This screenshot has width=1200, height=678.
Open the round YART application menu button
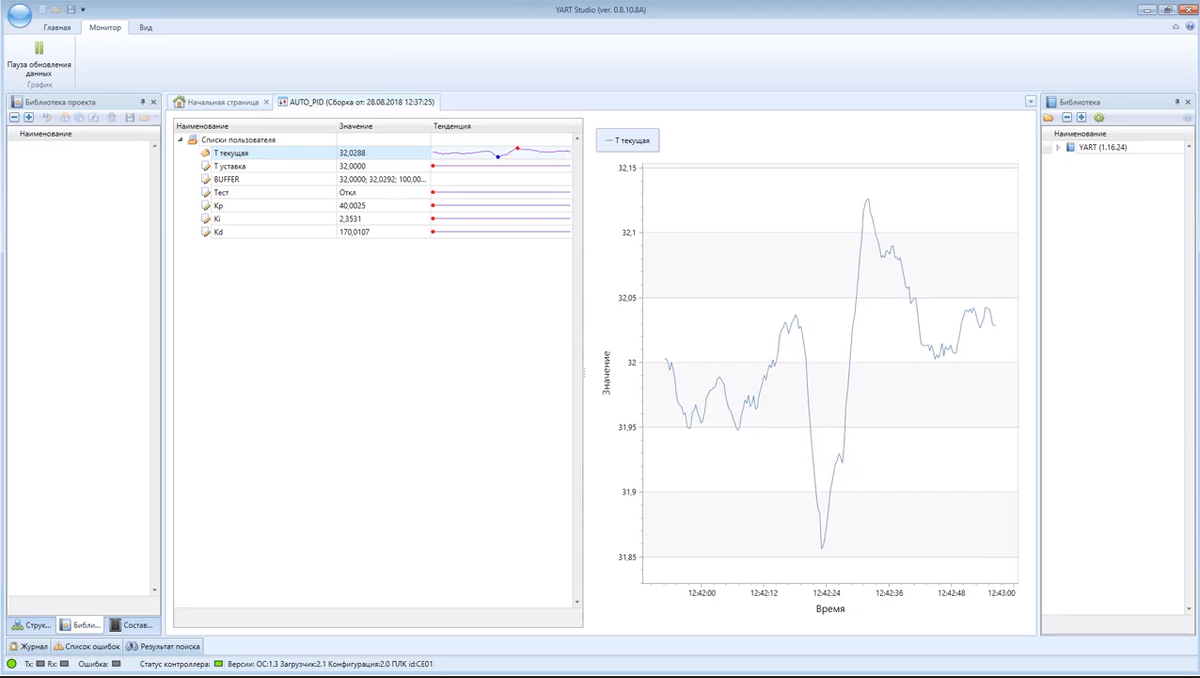point(20,13)
